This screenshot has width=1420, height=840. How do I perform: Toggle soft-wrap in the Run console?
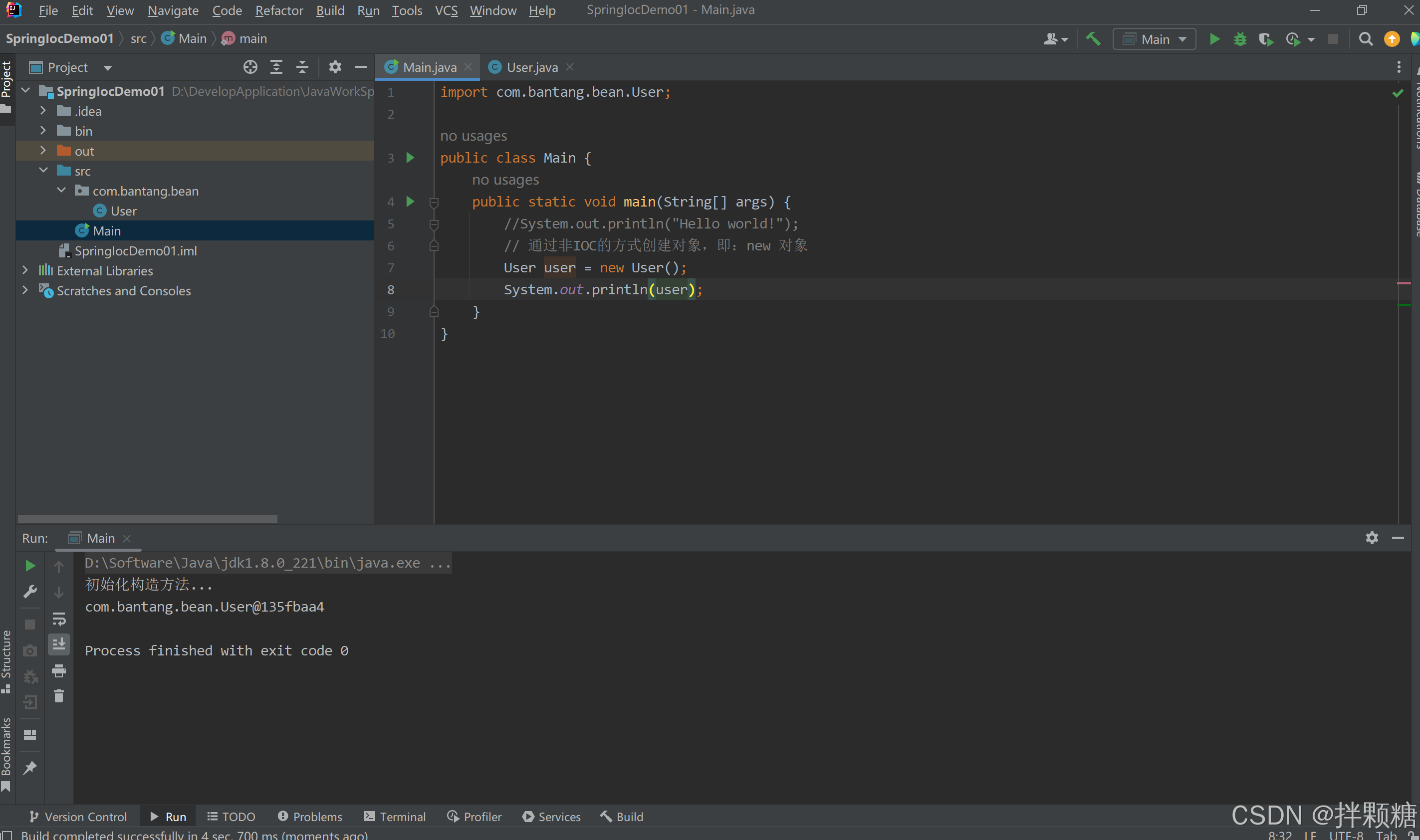tap(59, 619)
